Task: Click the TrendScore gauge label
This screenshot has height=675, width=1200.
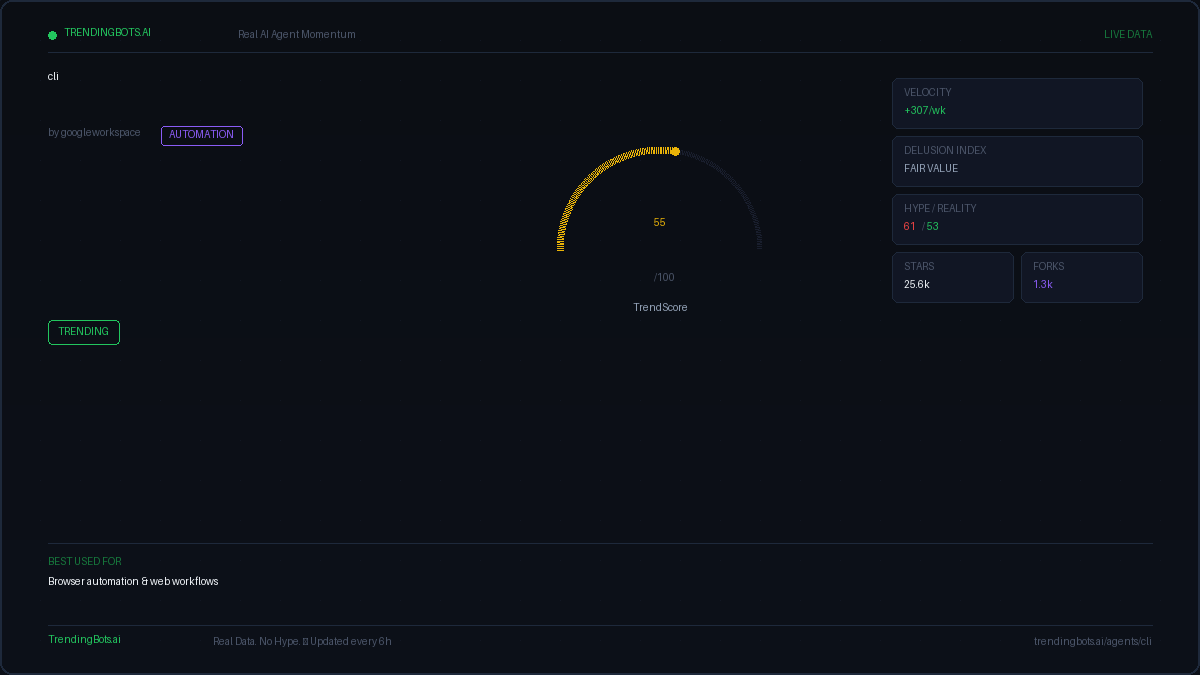Action: (x=660, y=308)
